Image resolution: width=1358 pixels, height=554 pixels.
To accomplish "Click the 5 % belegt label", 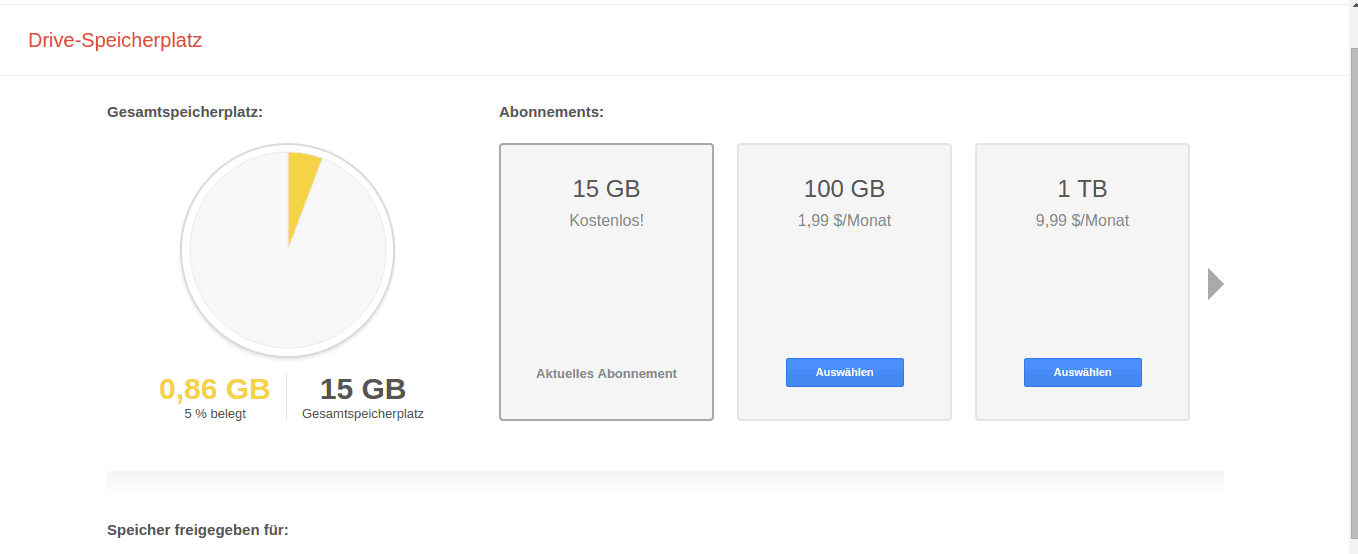I will pyautogui.click(x=214, y=414).
